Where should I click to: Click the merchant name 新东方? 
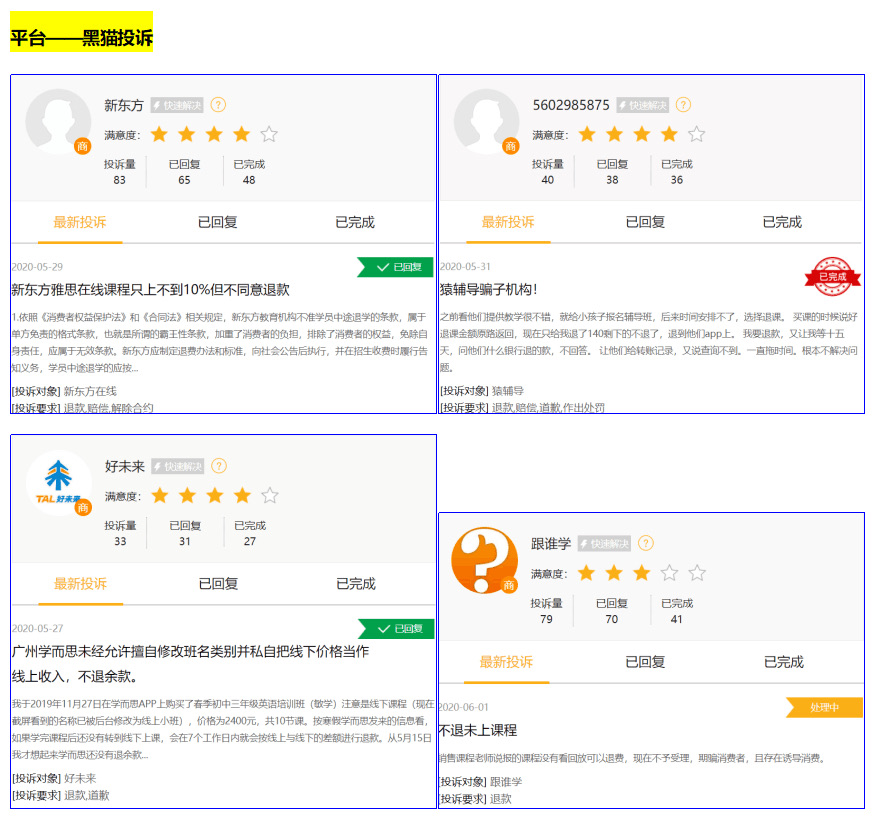coord(124,105)
